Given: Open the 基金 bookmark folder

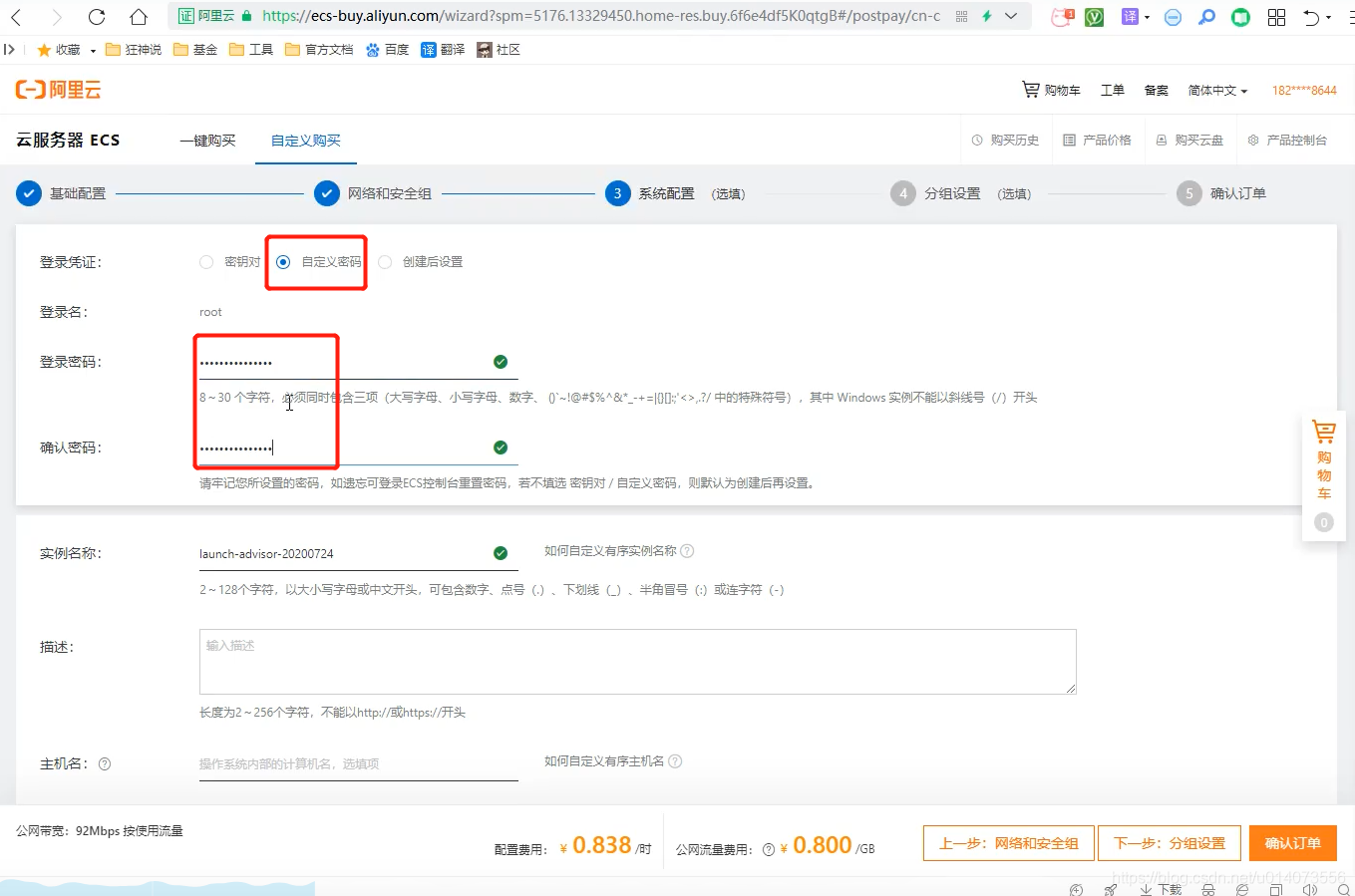Looking at the screenshot, I should click(x=195, y=50).
